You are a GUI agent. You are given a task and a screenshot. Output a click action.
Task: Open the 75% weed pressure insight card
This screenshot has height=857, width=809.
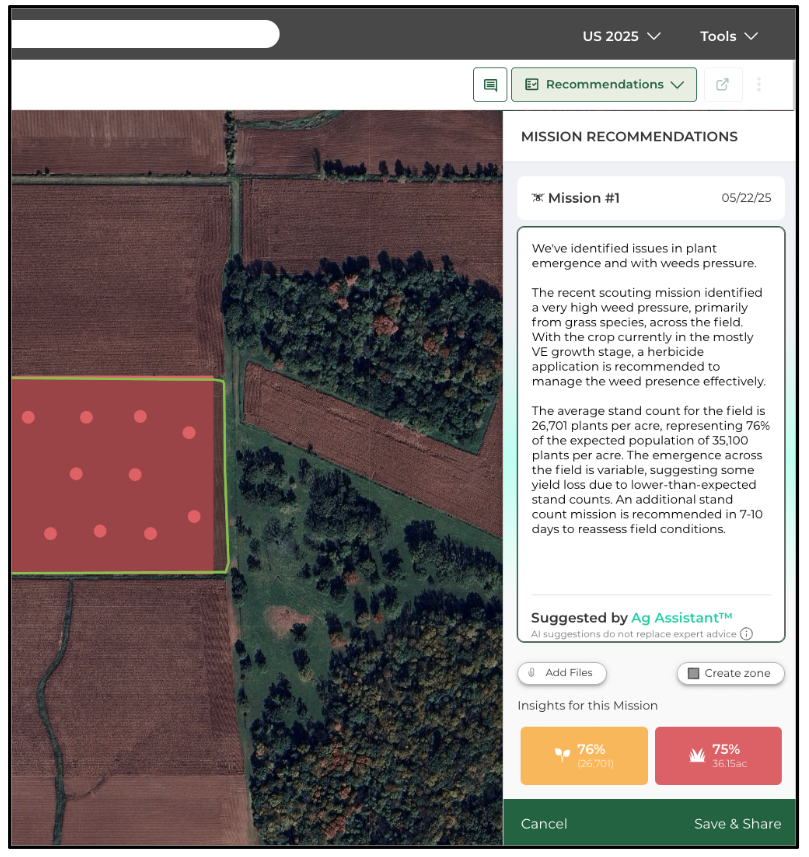[x=718, y=756]
